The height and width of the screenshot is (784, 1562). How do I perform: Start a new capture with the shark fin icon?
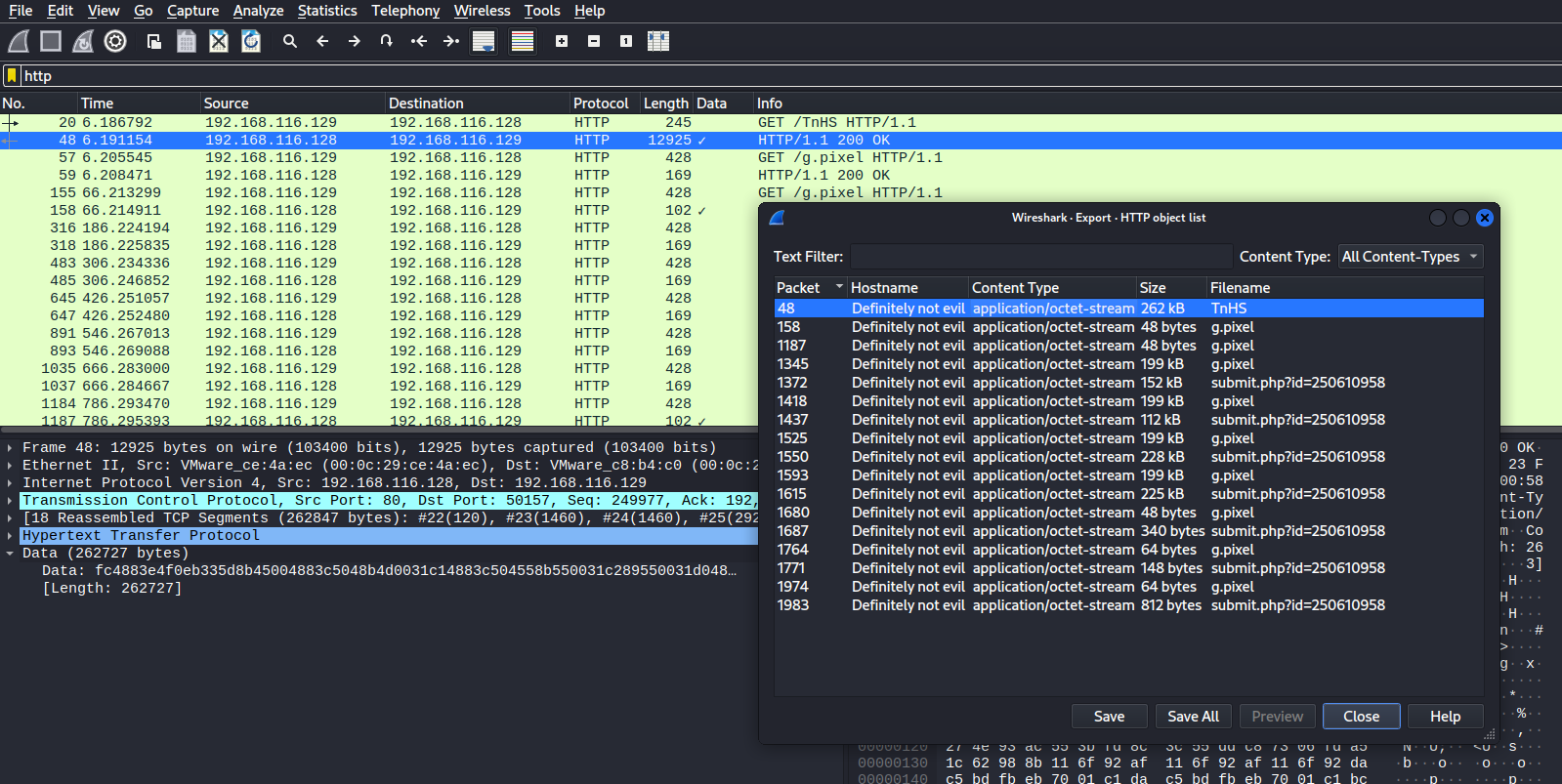(19, 41)
